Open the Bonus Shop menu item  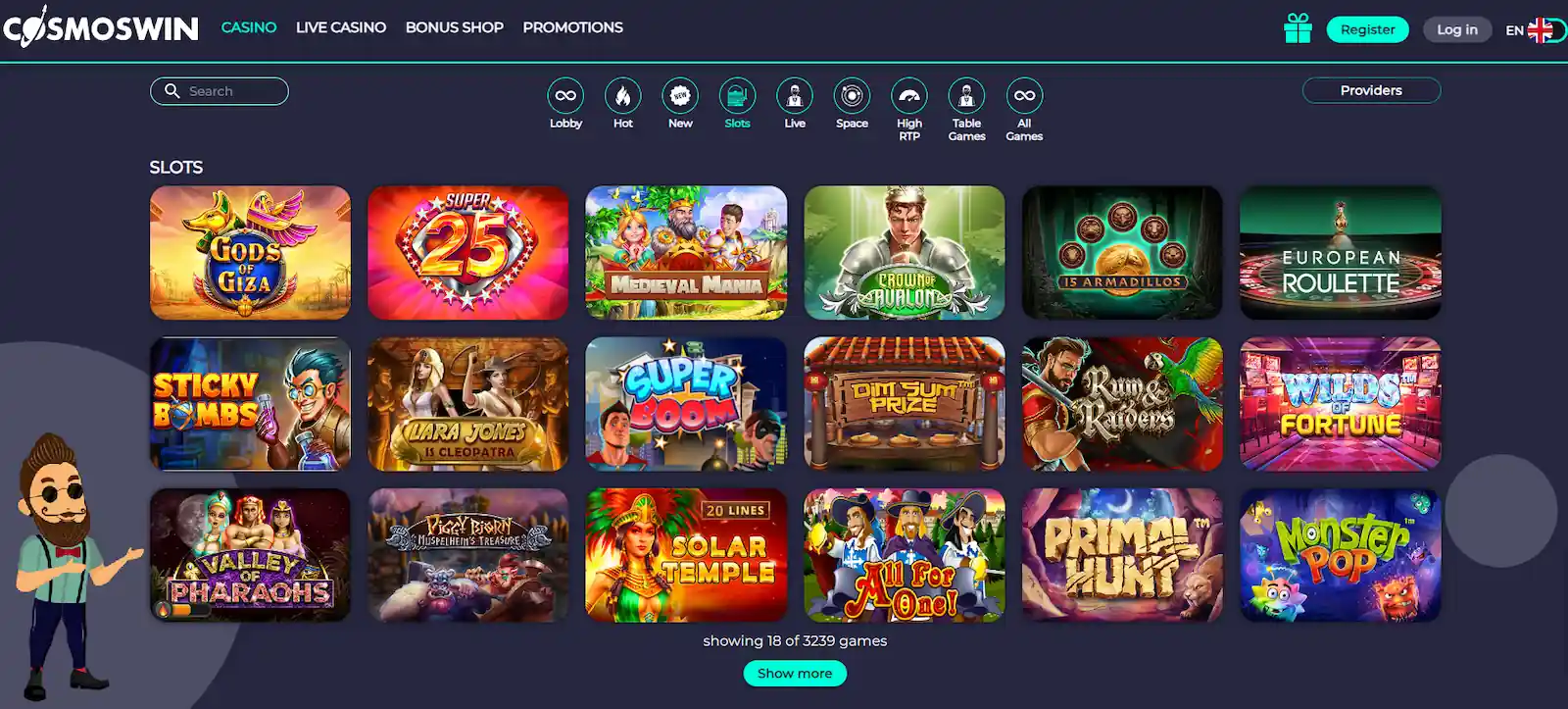point(455,27)
